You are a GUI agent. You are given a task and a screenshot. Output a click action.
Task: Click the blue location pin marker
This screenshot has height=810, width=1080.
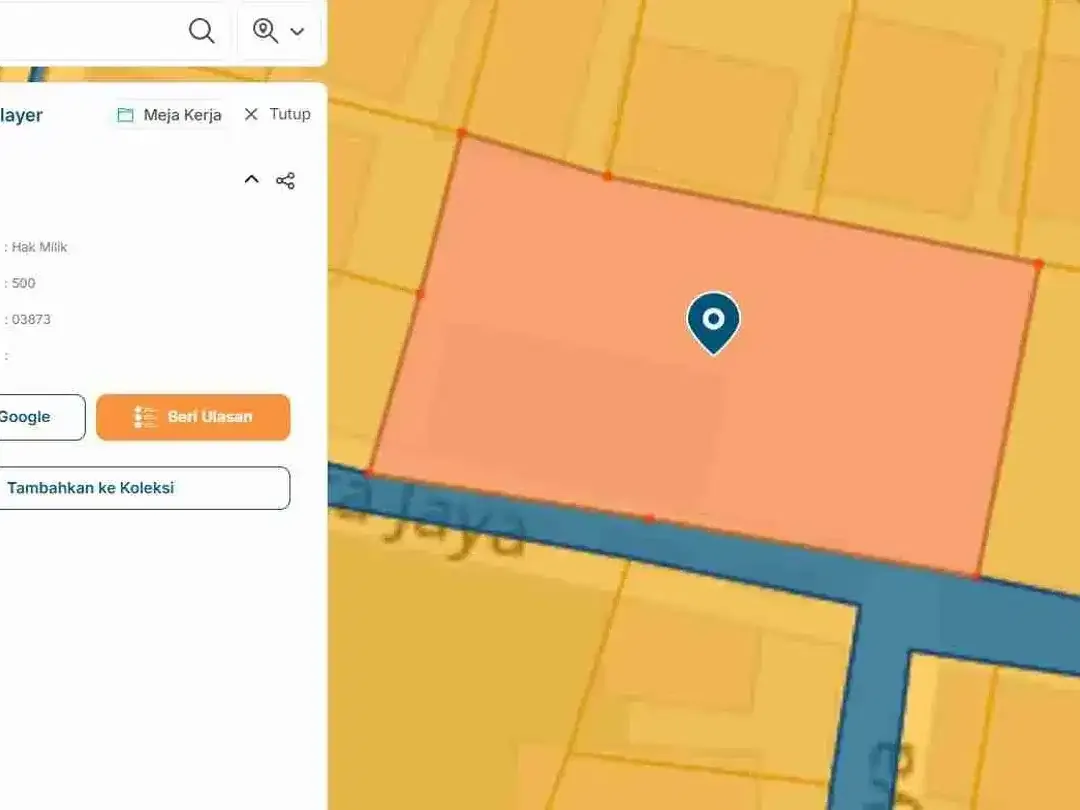714,323
